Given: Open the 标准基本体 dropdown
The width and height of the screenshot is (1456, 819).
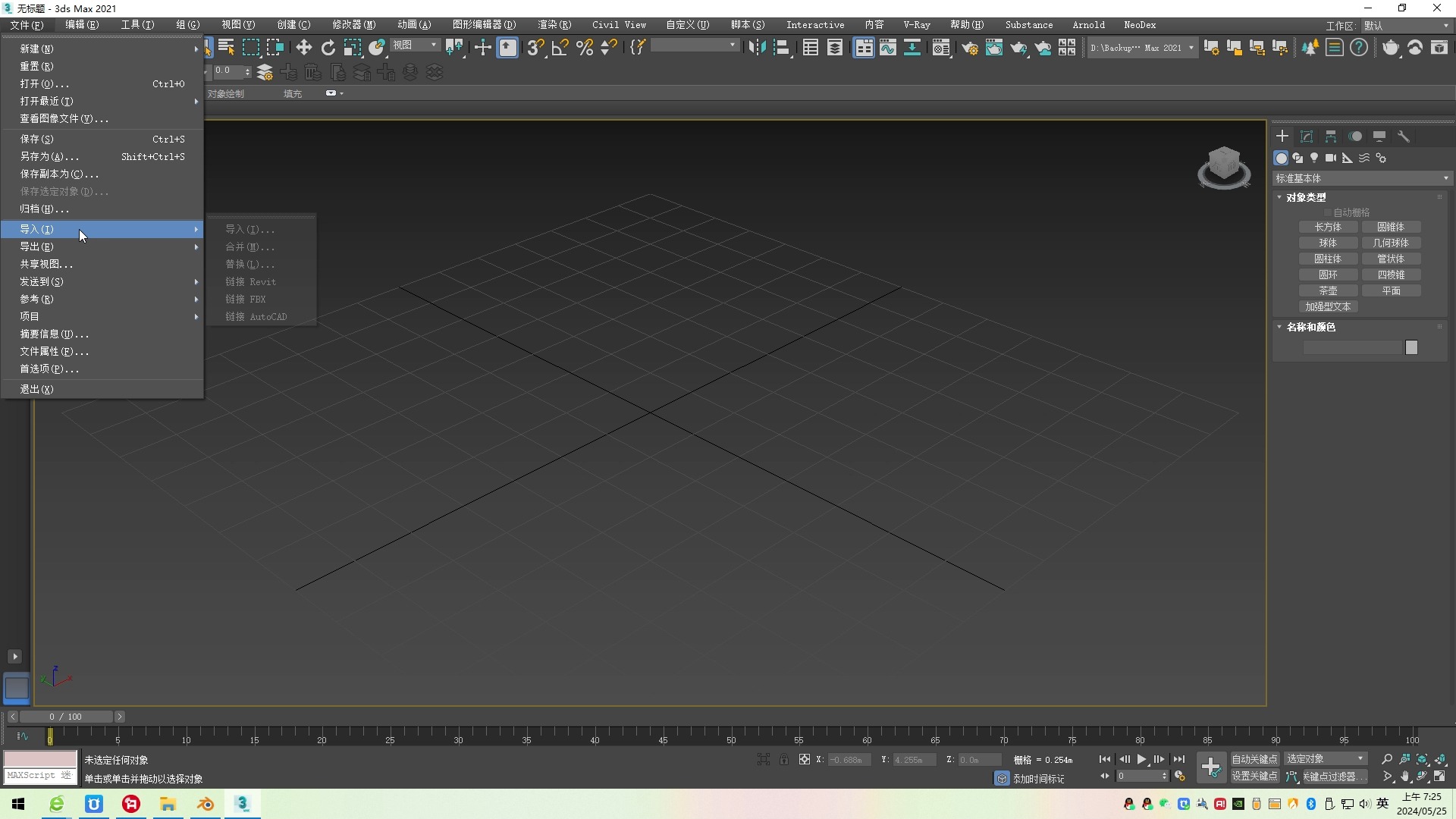Looking at the screenshot, I should click(x=1361, y=178).
